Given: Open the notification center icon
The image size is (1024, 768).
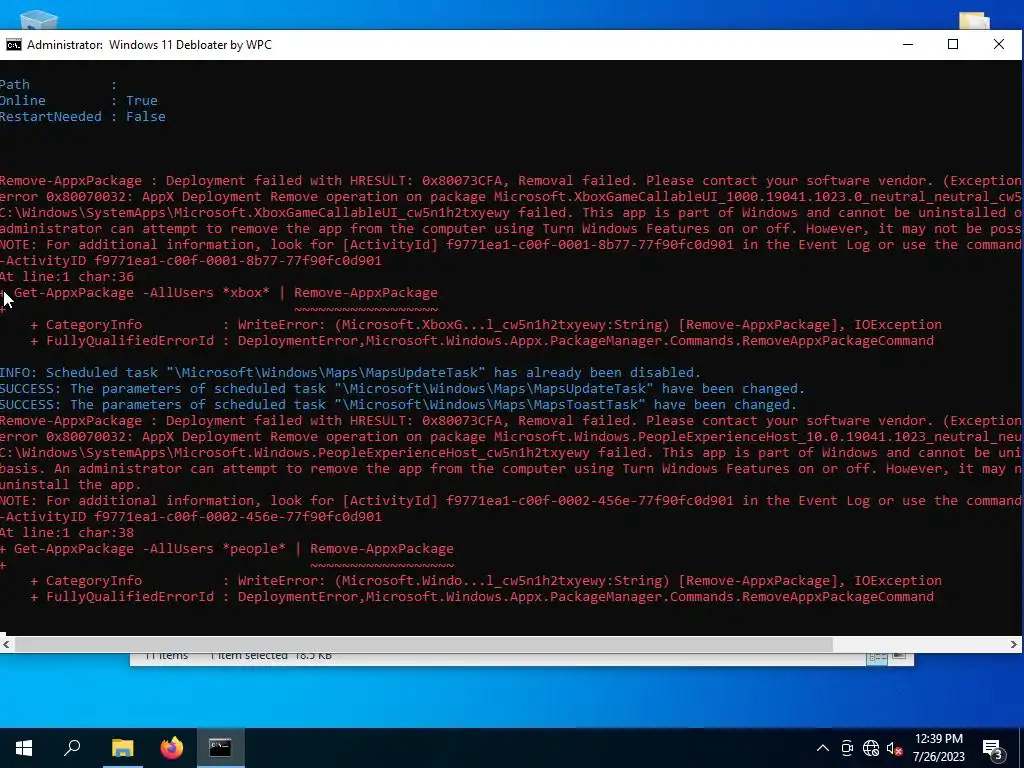Looking at the screenshot, I should coord(993,748).
